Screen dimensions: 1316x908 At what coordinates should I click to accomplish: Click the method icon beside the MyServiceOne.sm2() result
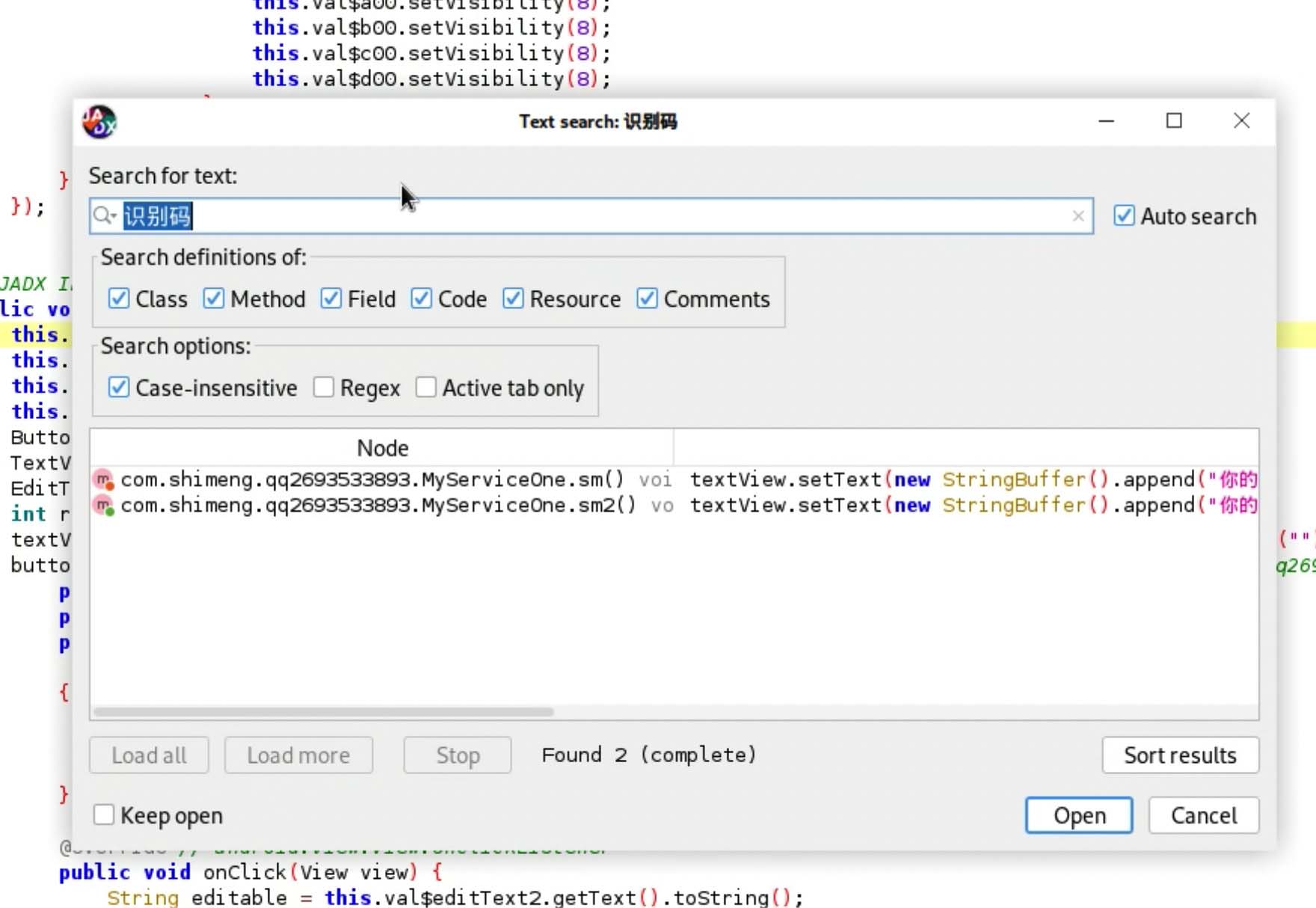(104, 506)
